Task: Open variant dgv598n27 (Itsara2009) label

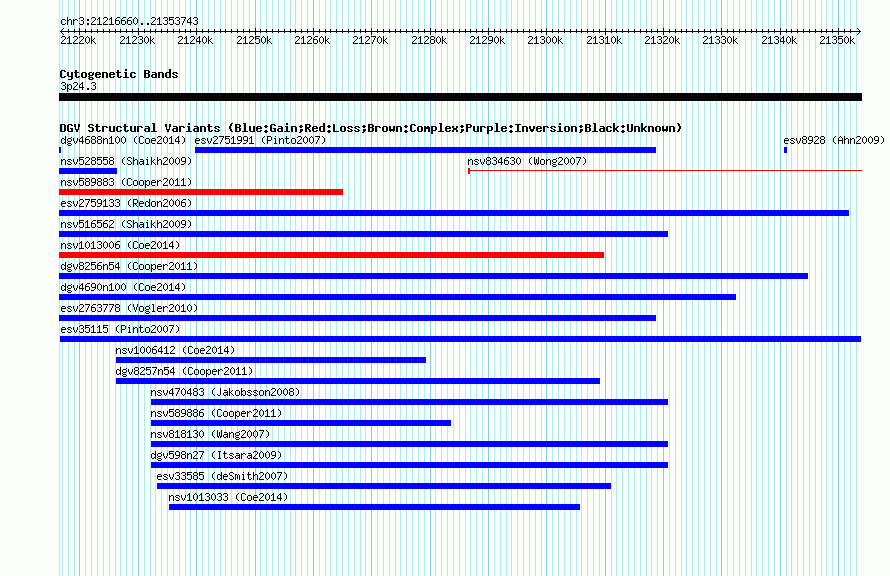Action: [216, 455]
